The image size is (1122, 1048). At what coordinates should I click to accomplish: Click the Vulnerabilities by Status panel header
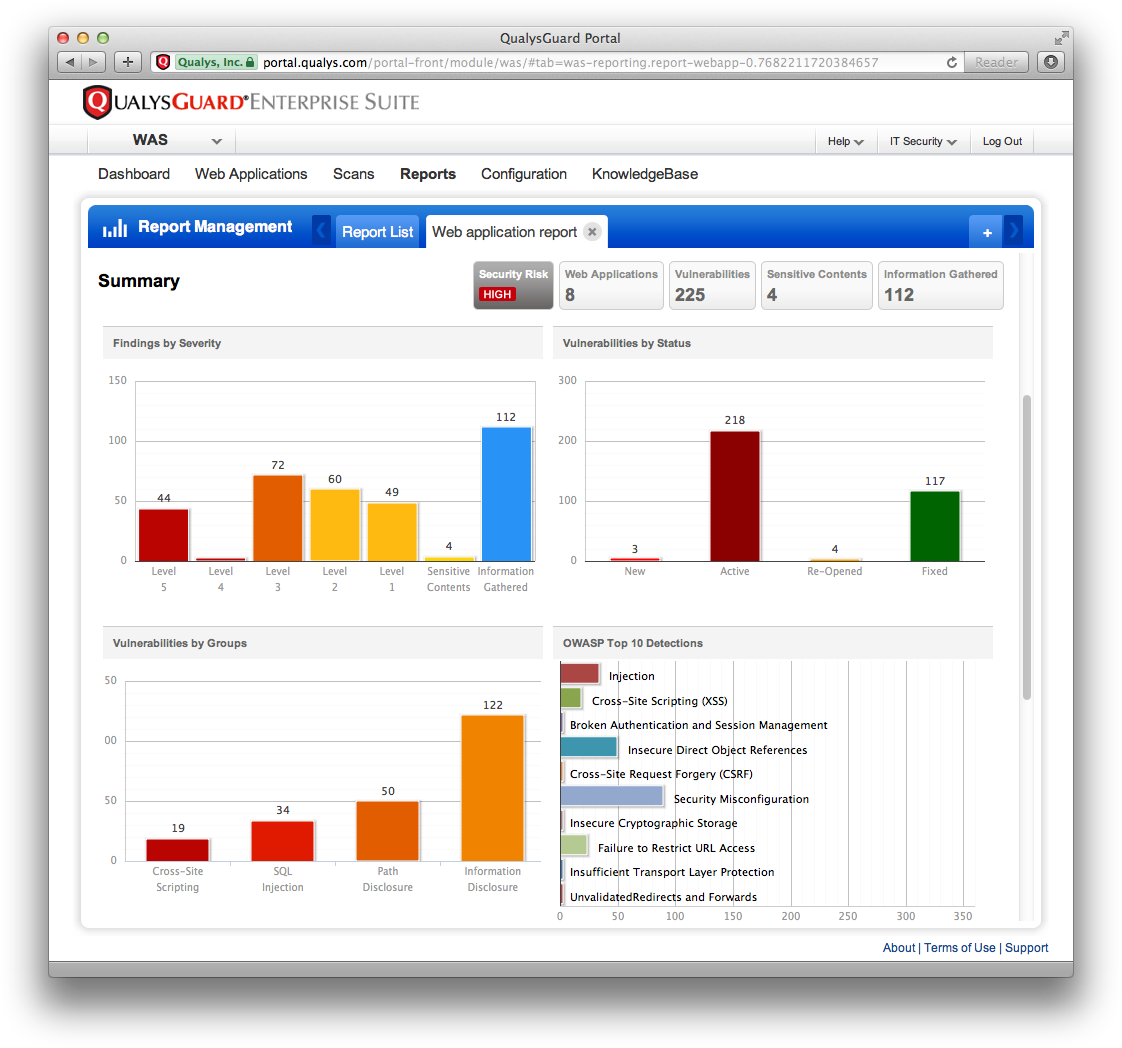click(x=773, y=343)
